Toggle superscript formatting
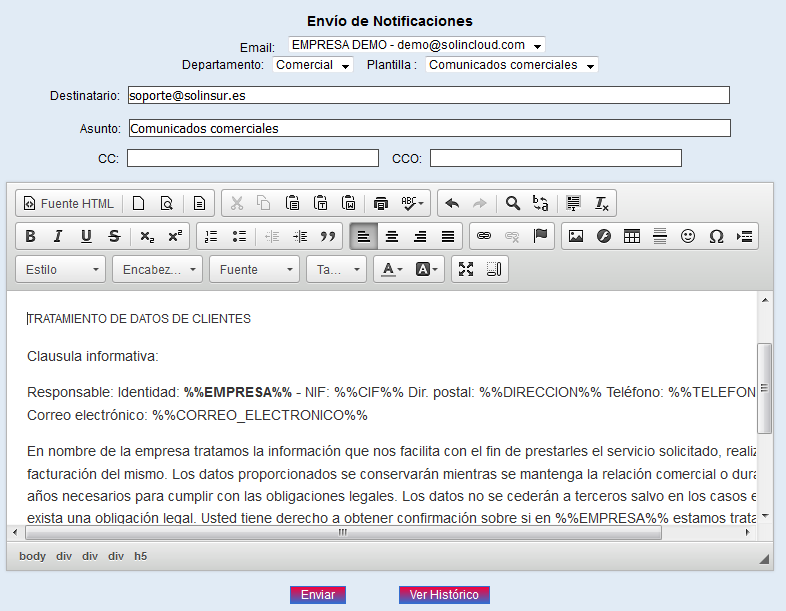Viewport: 786px width, 611px height. pos(175,236)
